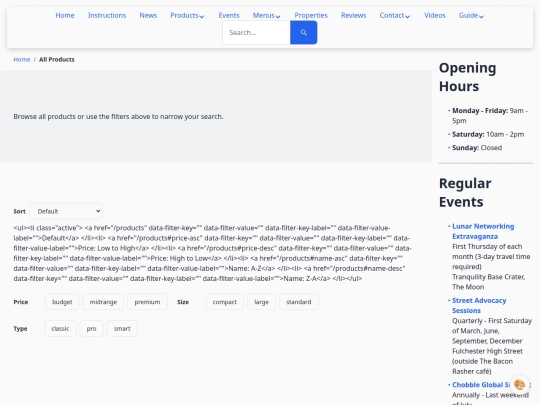540x405 pixels.
Task: Click the Sunday: Closed entry
Action: coord(477,148)
